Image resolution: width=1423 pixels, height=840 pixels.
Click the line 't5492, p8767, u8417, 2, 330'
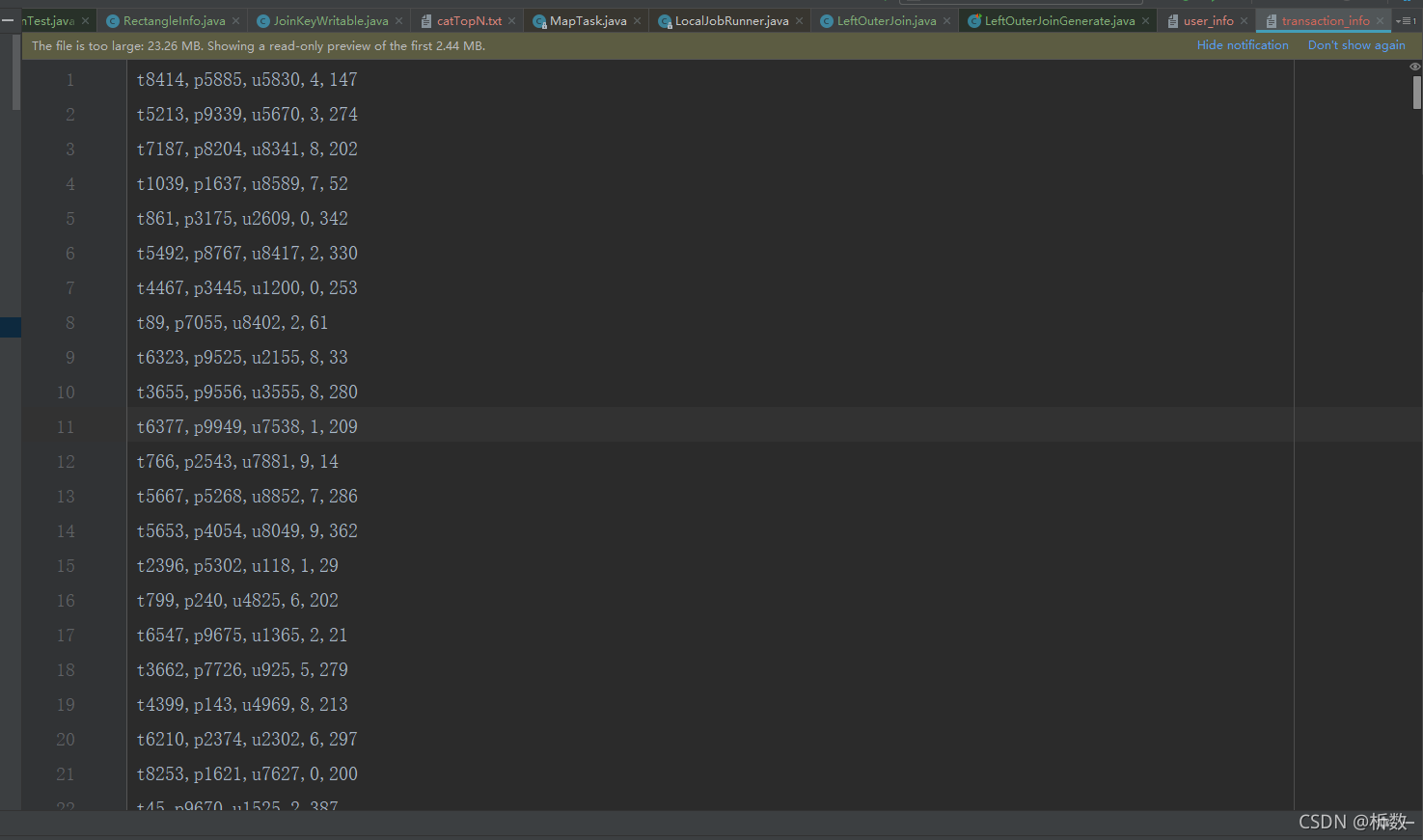pos(247,254)
